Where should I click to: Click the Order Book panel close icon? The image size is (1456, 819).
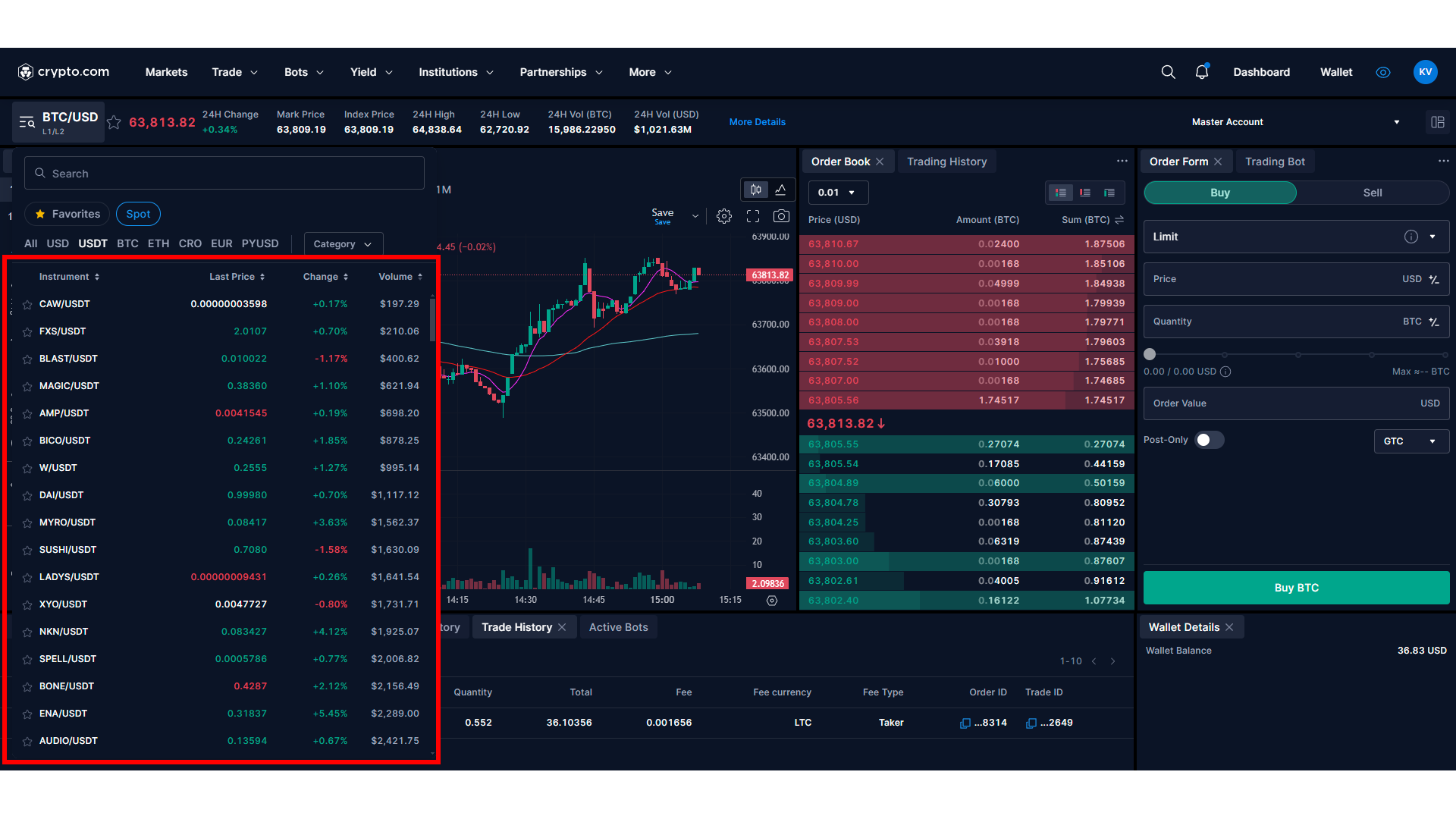[880, 162]
